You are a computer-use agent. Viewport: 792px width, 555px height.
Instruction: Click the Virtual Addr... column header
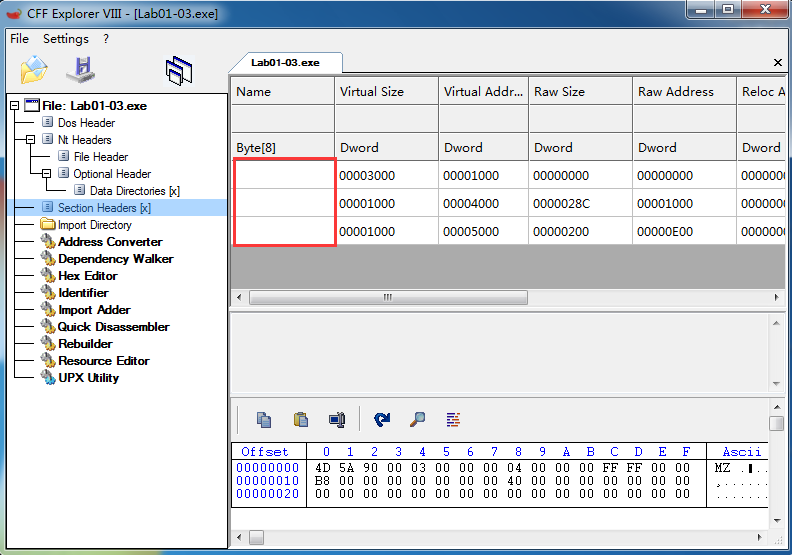[x=483, y=91]
